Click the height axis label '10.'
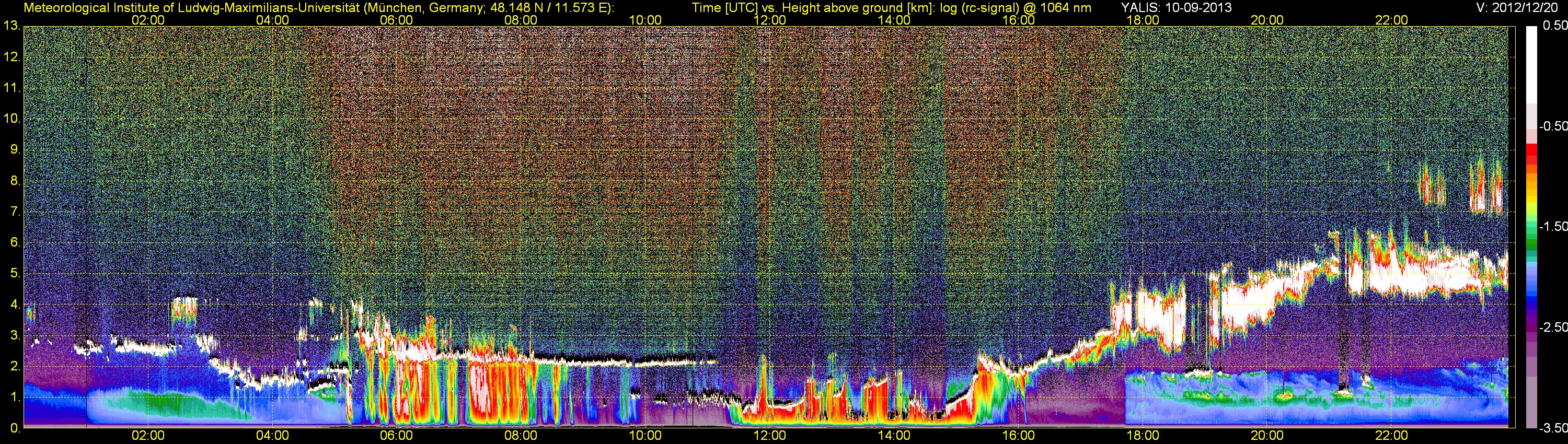The image size is (1568, 444). [x=11, y=119]
